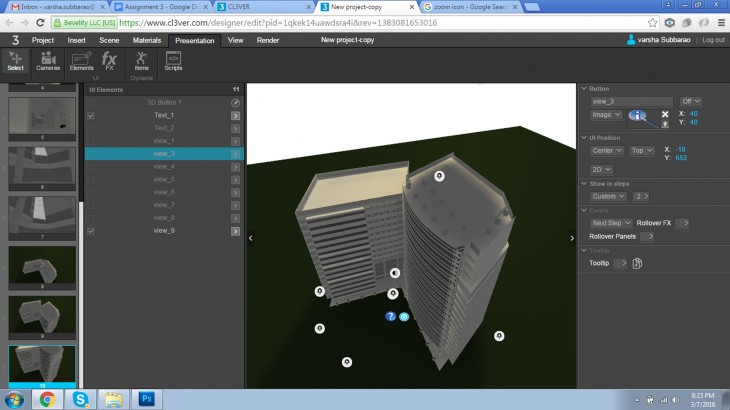Open the Center alignment dropdown
This screenshot has height=410, width=730.
click(607, 150)
